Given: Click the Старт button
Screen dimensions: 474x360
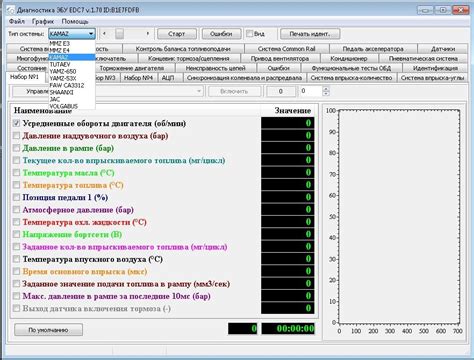Looking at the screenshot, I should [177, 34].
